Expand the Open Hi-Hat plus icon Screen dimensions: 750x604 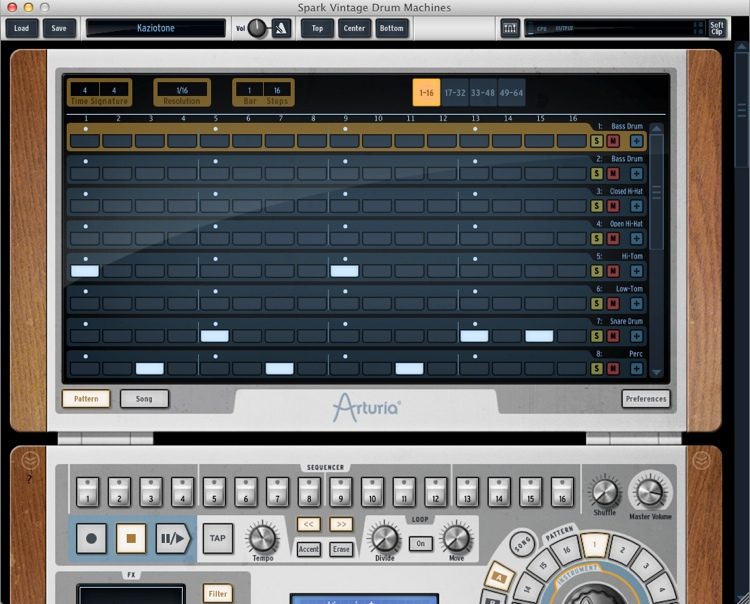(636, 239)
